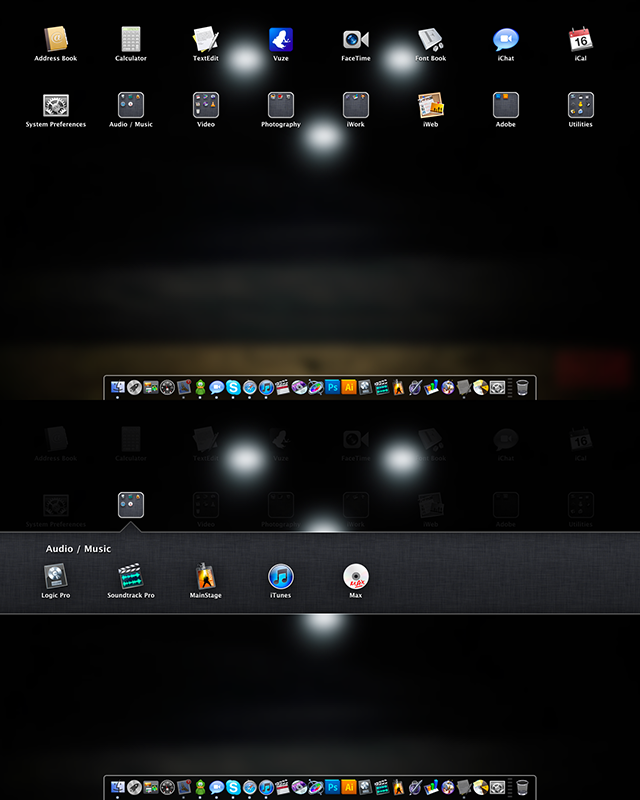Launch MainStage from the expanded folder
The image size is (640, 800).
coord(206,577)
